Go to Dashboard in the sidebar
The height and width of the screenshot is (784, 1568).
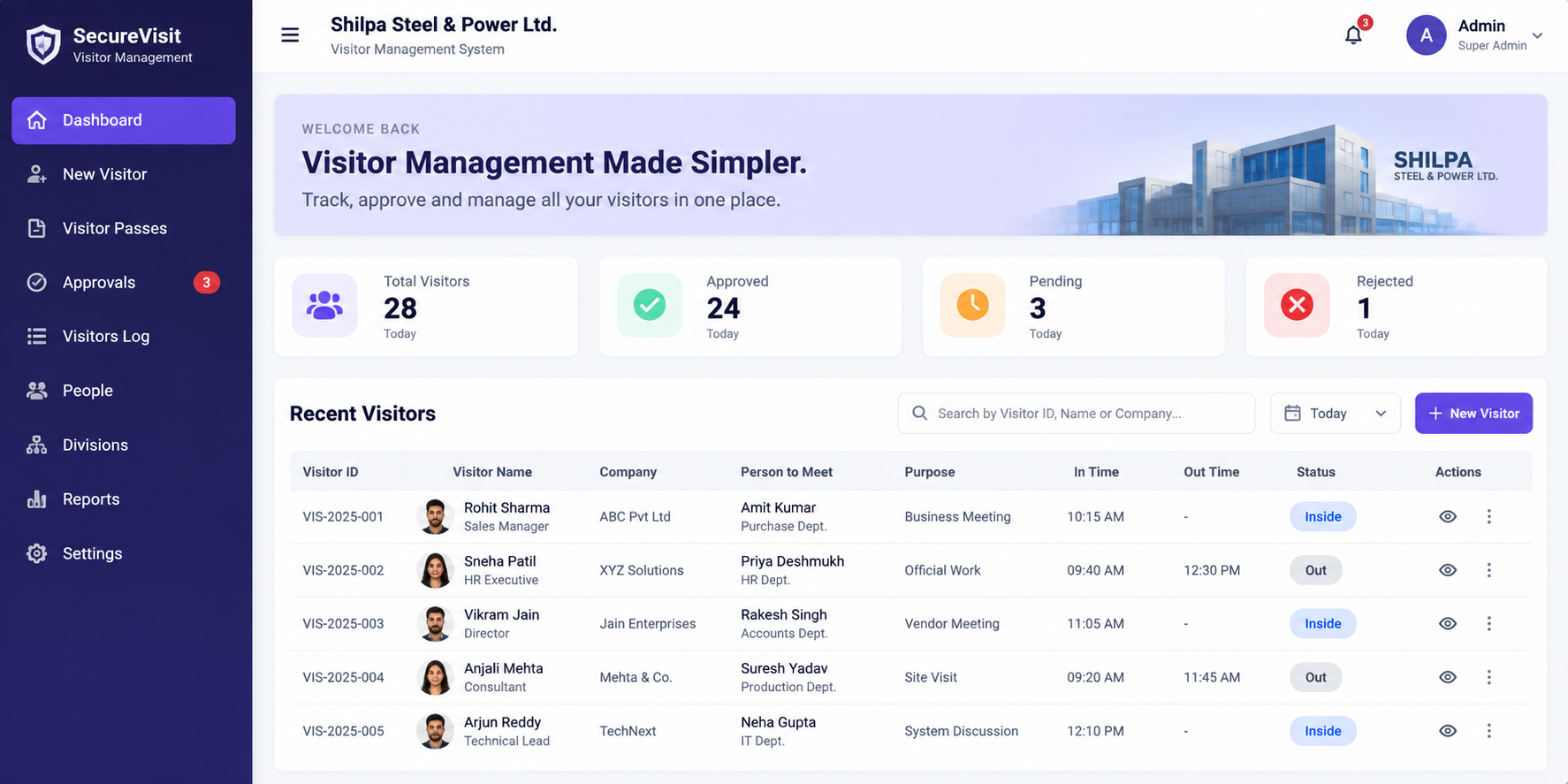point(124,120)
